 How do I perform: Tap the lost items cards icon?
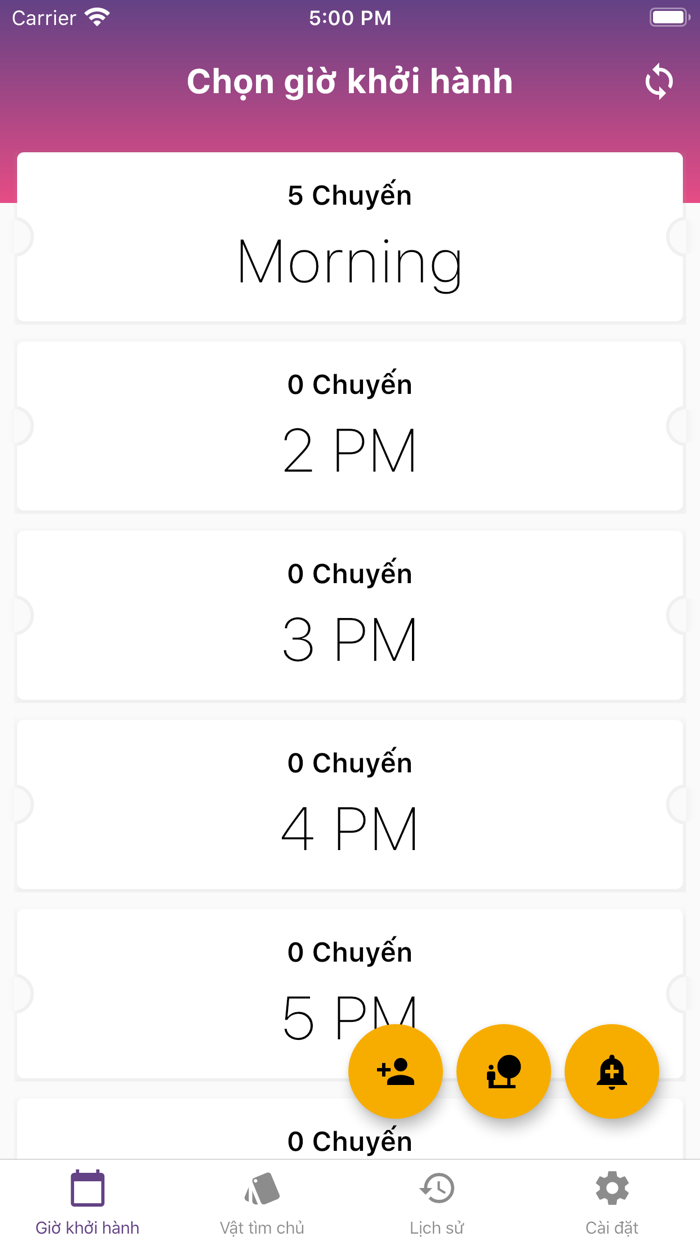click(x=262, y=1188)
